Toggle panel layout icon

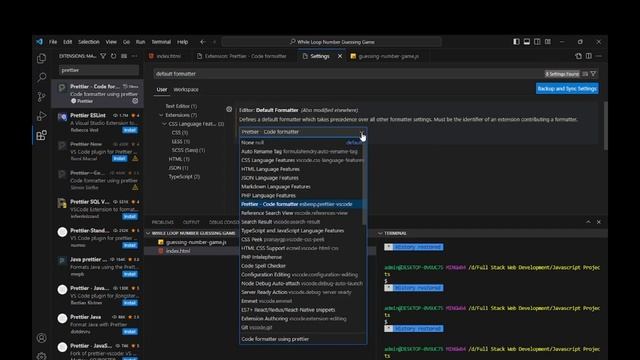coord(527,42)
